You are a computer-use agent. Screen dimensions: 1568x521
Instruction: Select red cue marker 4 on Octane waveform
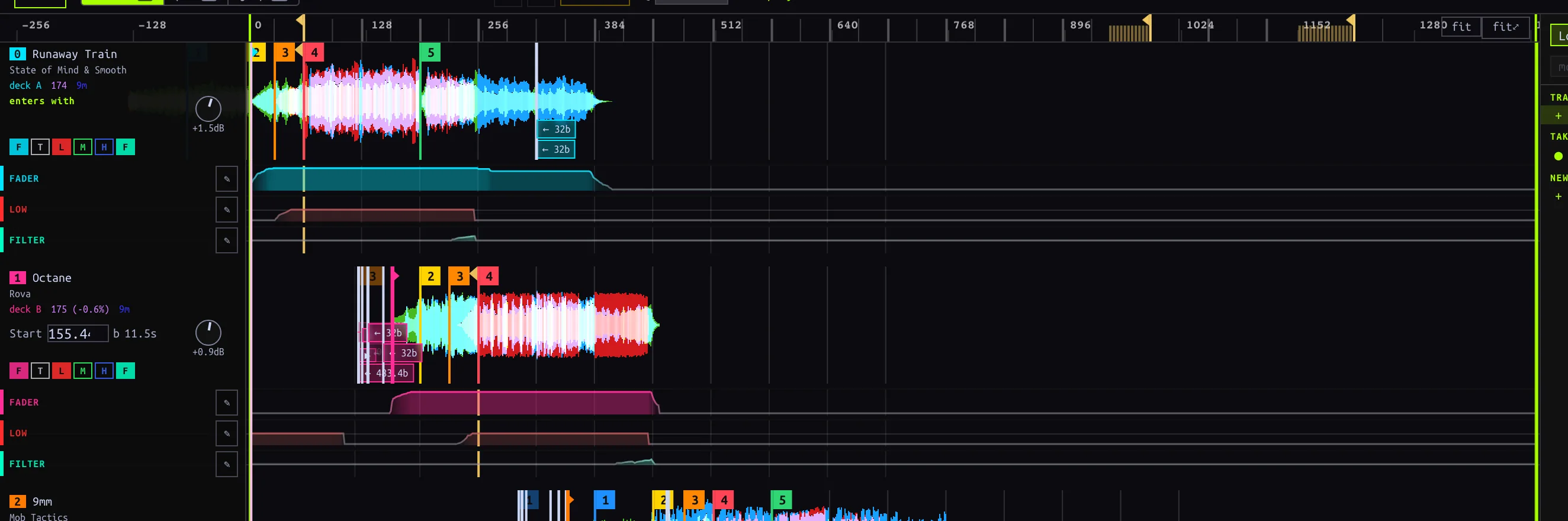pyautogui.click(x=489, y=276)
